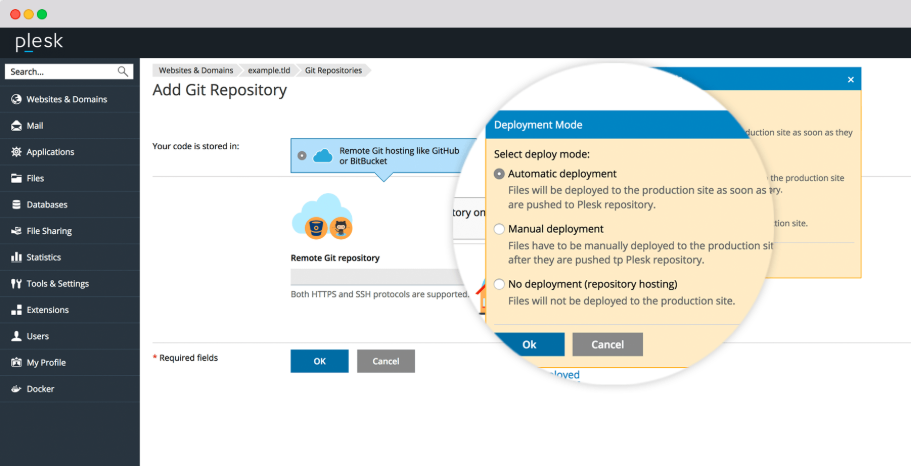Select Remote Git hosting radio button
911x466 pixels.
pyautogui.click(x=302, y=156)
